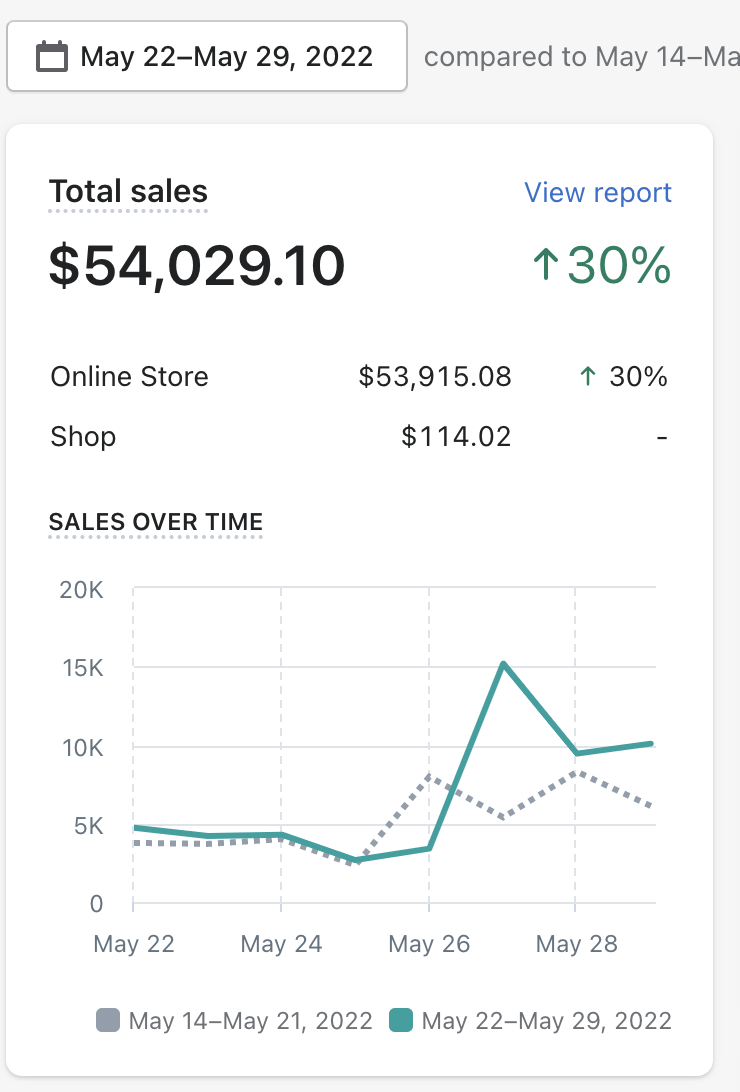This screenshot has height=1092, width=740.
Task: Open the View report link
Action: click(x=597, y=192)
